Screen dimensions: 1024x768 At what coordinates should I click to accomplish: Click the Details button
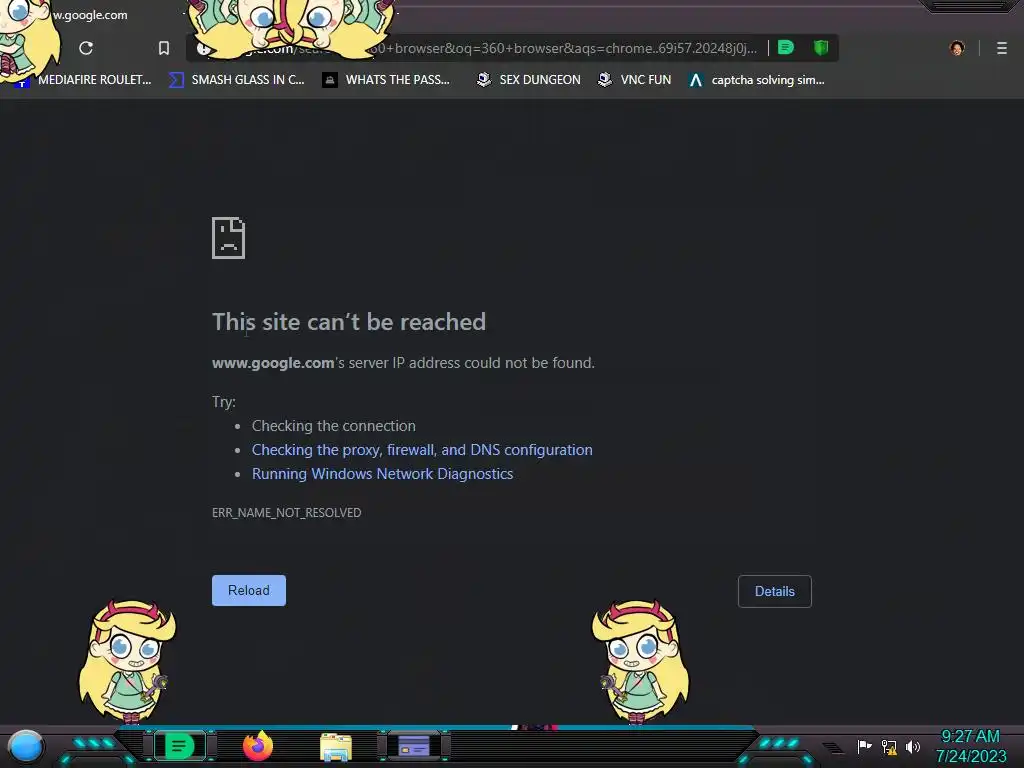tap(775, 591)
